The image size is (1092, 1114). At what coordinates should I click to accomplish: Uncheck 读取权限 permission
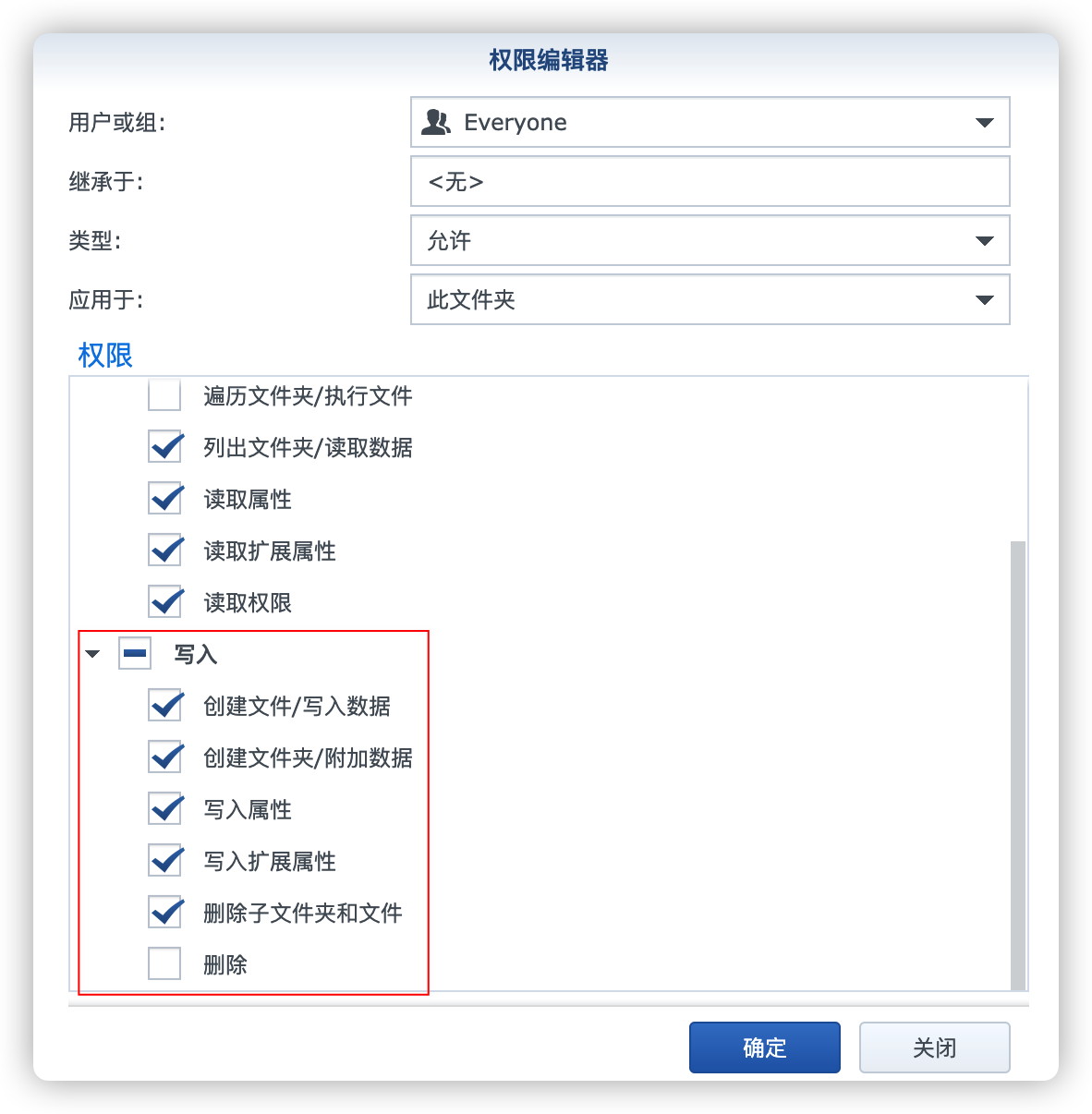point(165,602)
